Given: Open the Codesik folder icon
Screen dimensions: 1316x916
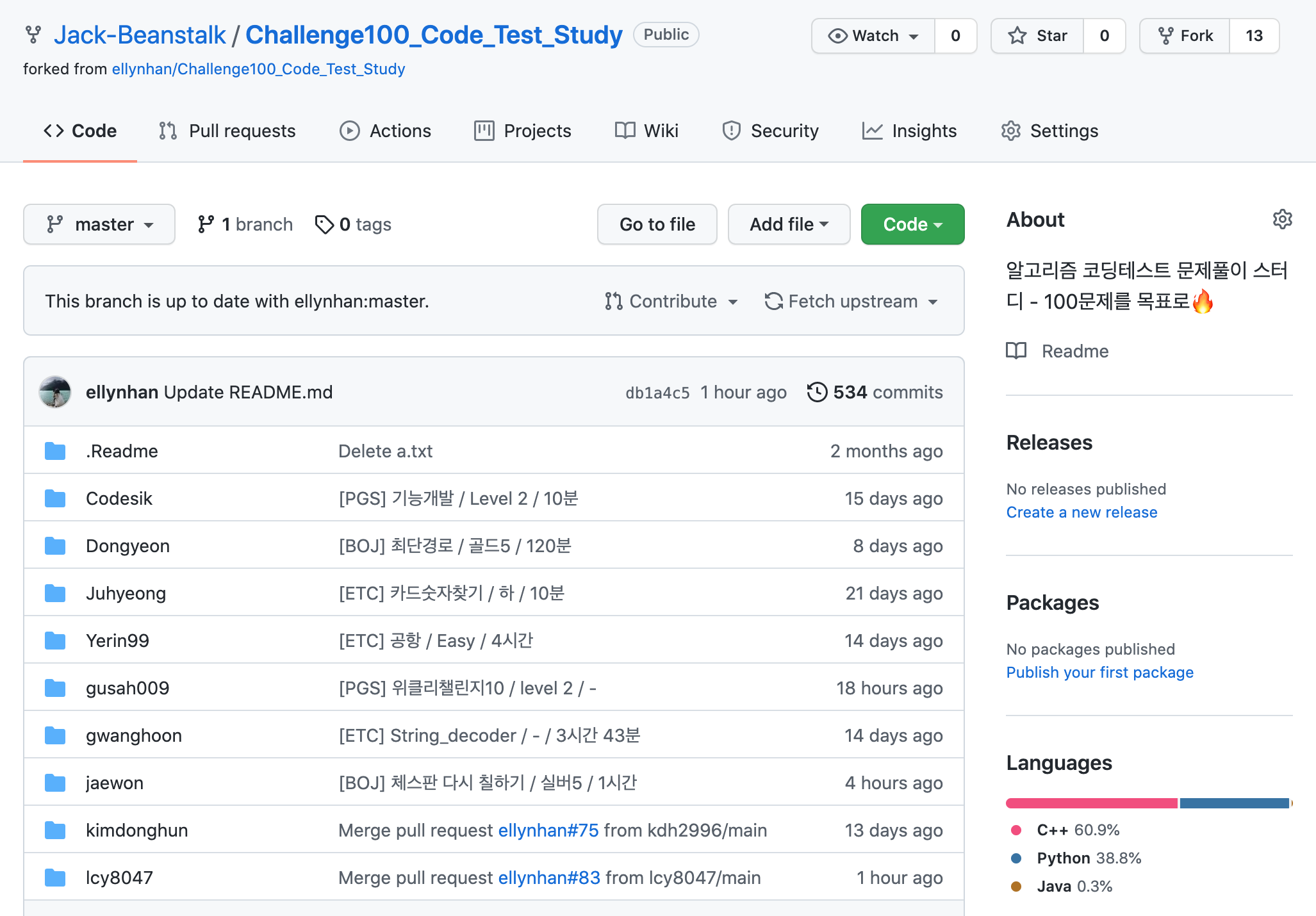Looking at the screenshot, I should point(55,498).
